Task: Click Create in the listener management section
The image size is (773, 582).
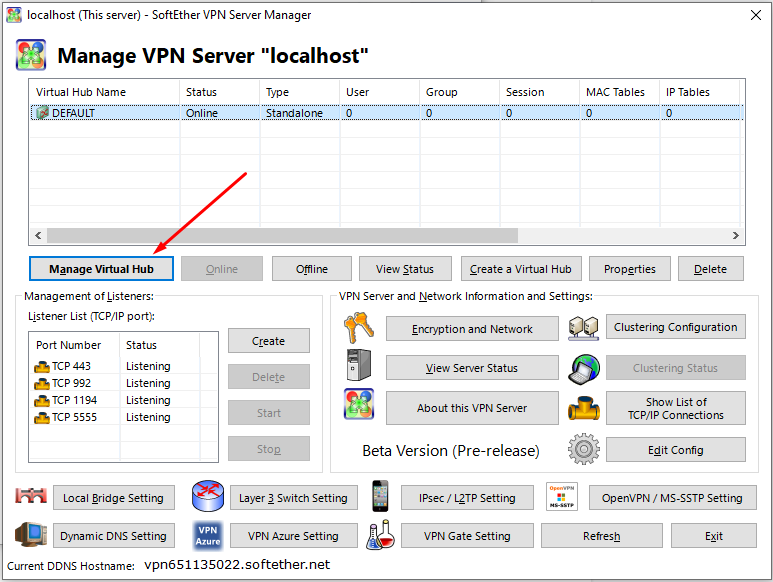Action: pyautogui.click(x=269, y=341)
